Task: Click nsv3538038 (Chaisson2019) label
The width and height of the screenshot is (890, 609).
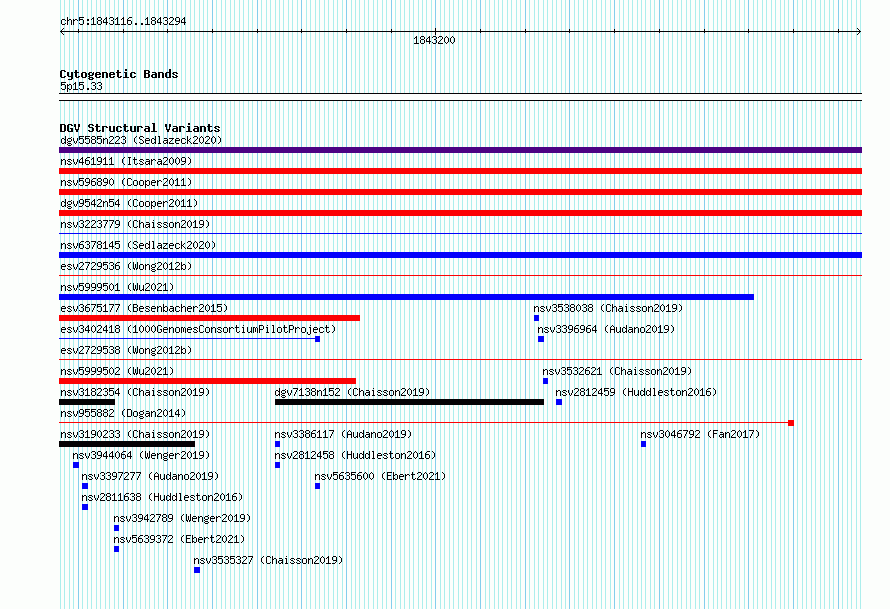Action: 608,308
